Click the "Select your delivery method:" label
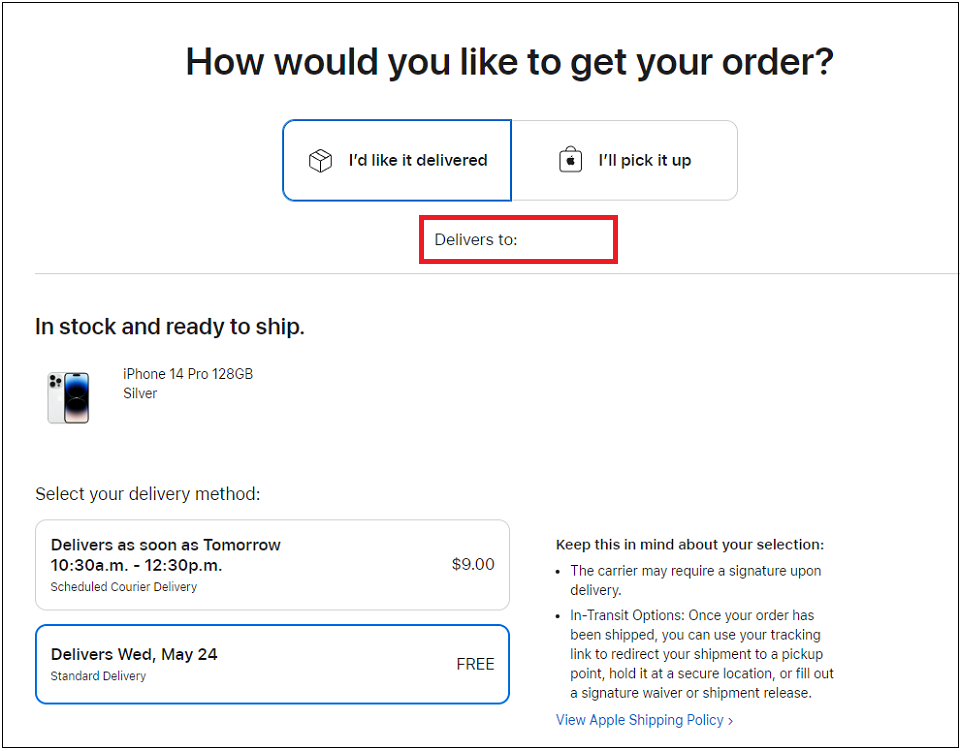Image resolution: width=960 pixels, height=751 pixels. click(x=147, y=494)
